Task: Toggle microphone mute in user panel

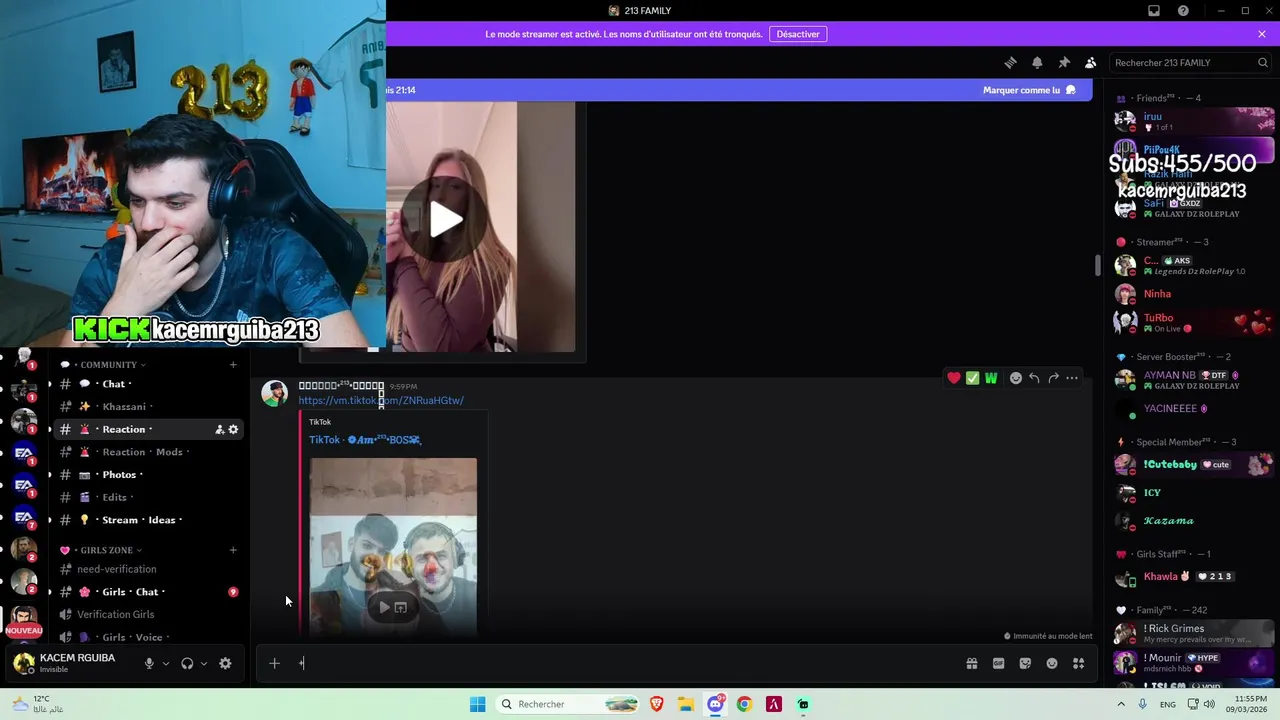Action: (149, 663)
